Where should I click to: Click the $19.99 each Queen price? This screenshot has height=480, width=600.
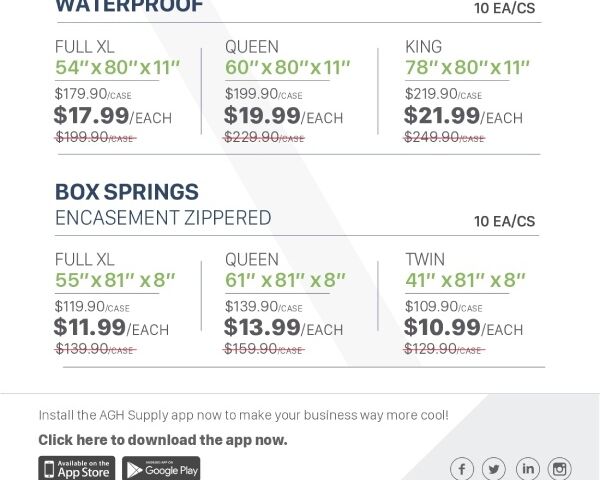pos(283,116)
